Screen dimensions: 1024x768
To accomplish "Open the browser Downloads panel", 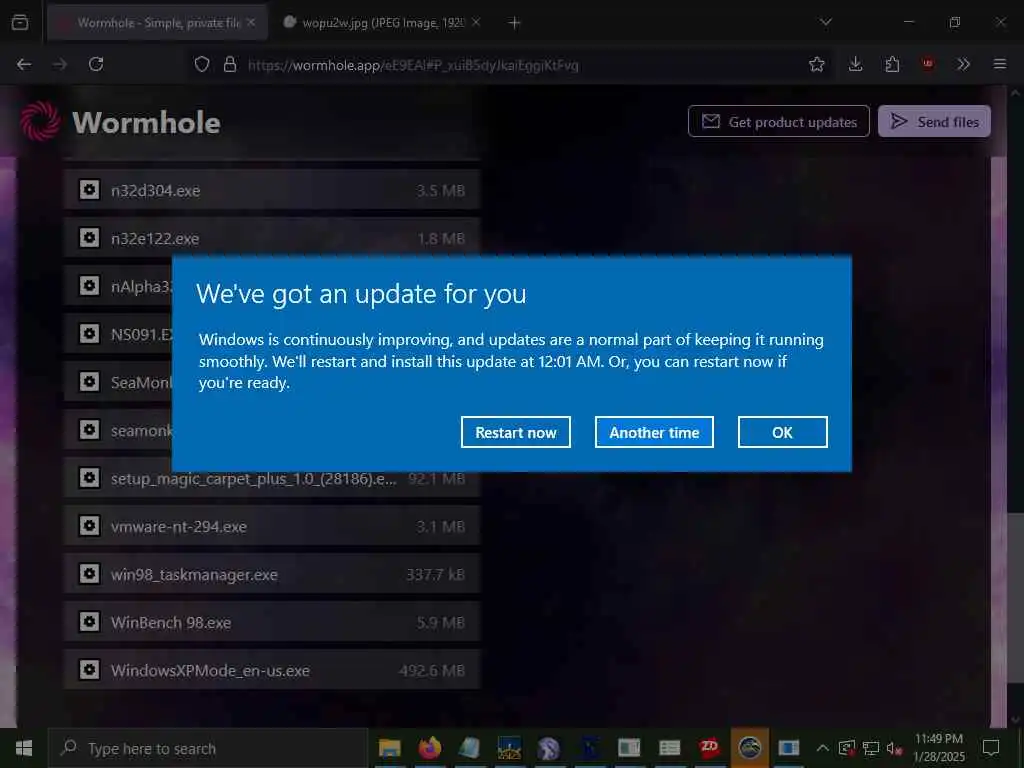I will (x=856, y=64).
